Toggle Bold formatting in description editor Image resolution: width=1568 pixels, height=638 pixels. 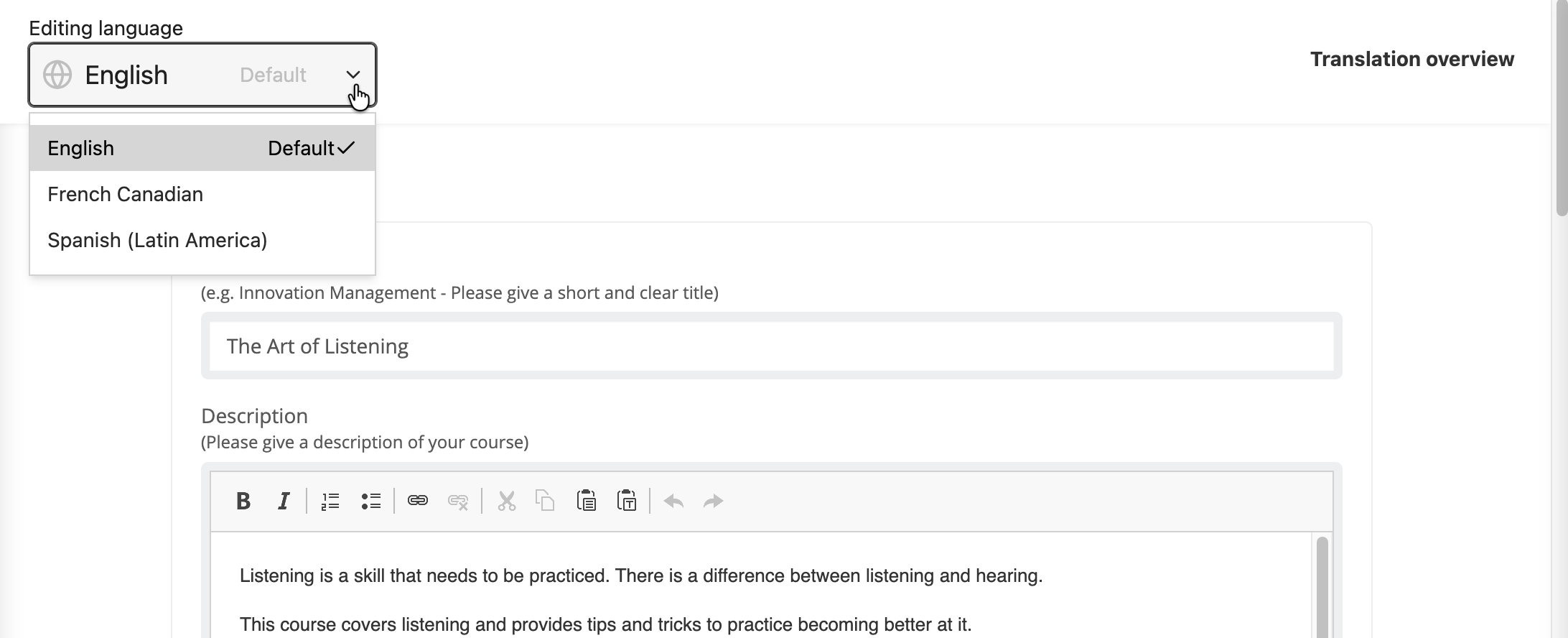[x=243, y=501]
